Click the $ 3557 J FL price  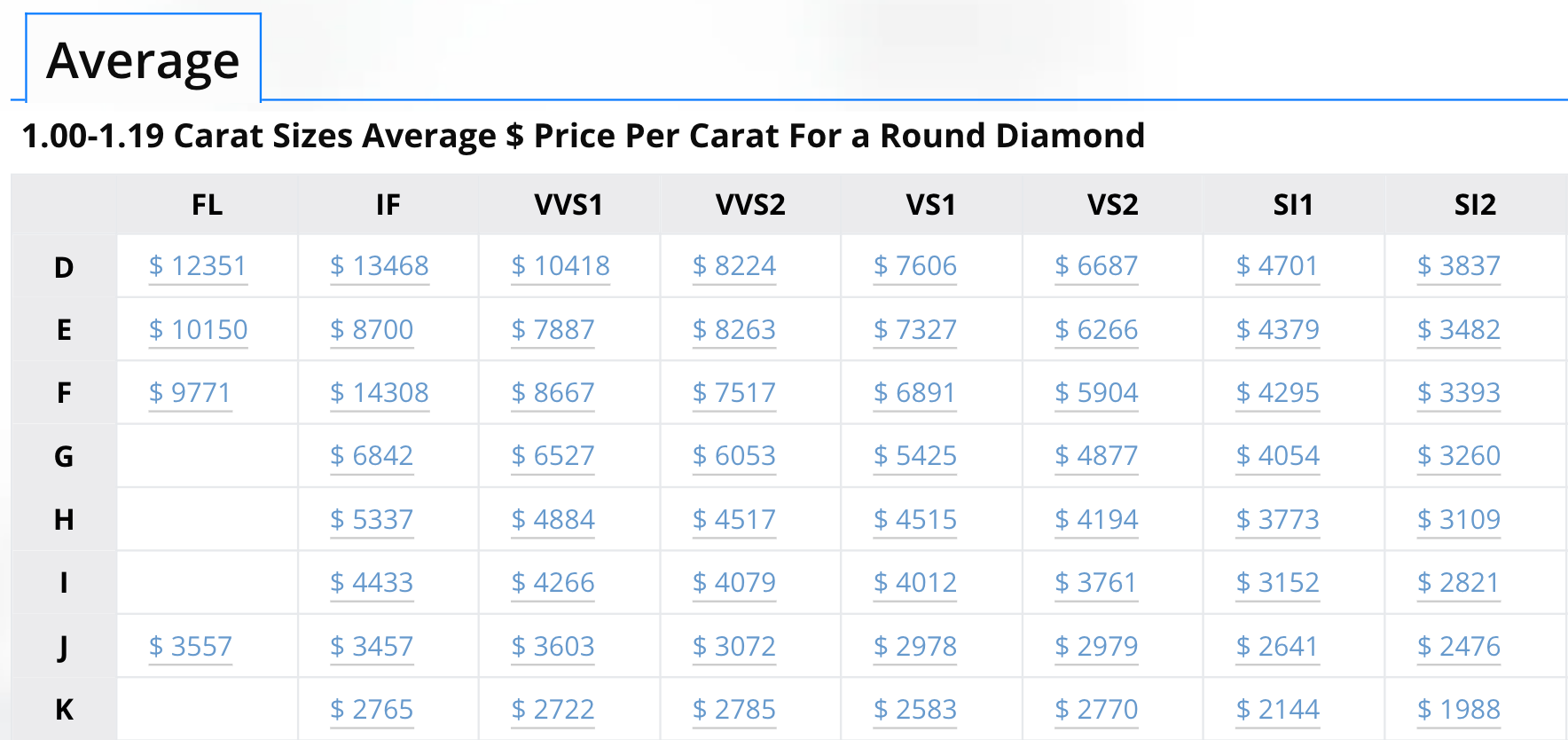click(x=190, y=647)
